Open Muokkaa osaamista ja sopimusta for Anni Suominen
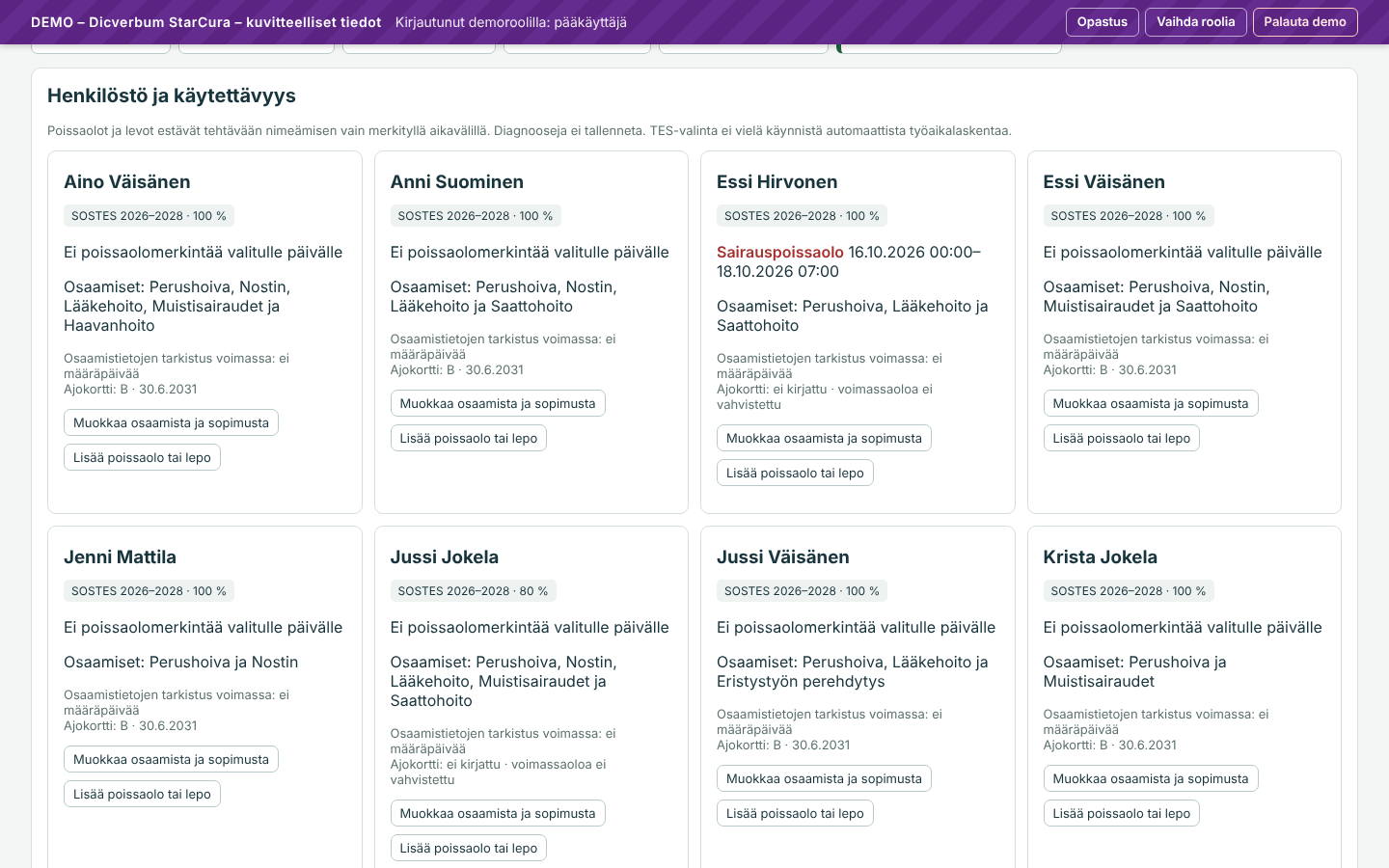 pos(498,403)
